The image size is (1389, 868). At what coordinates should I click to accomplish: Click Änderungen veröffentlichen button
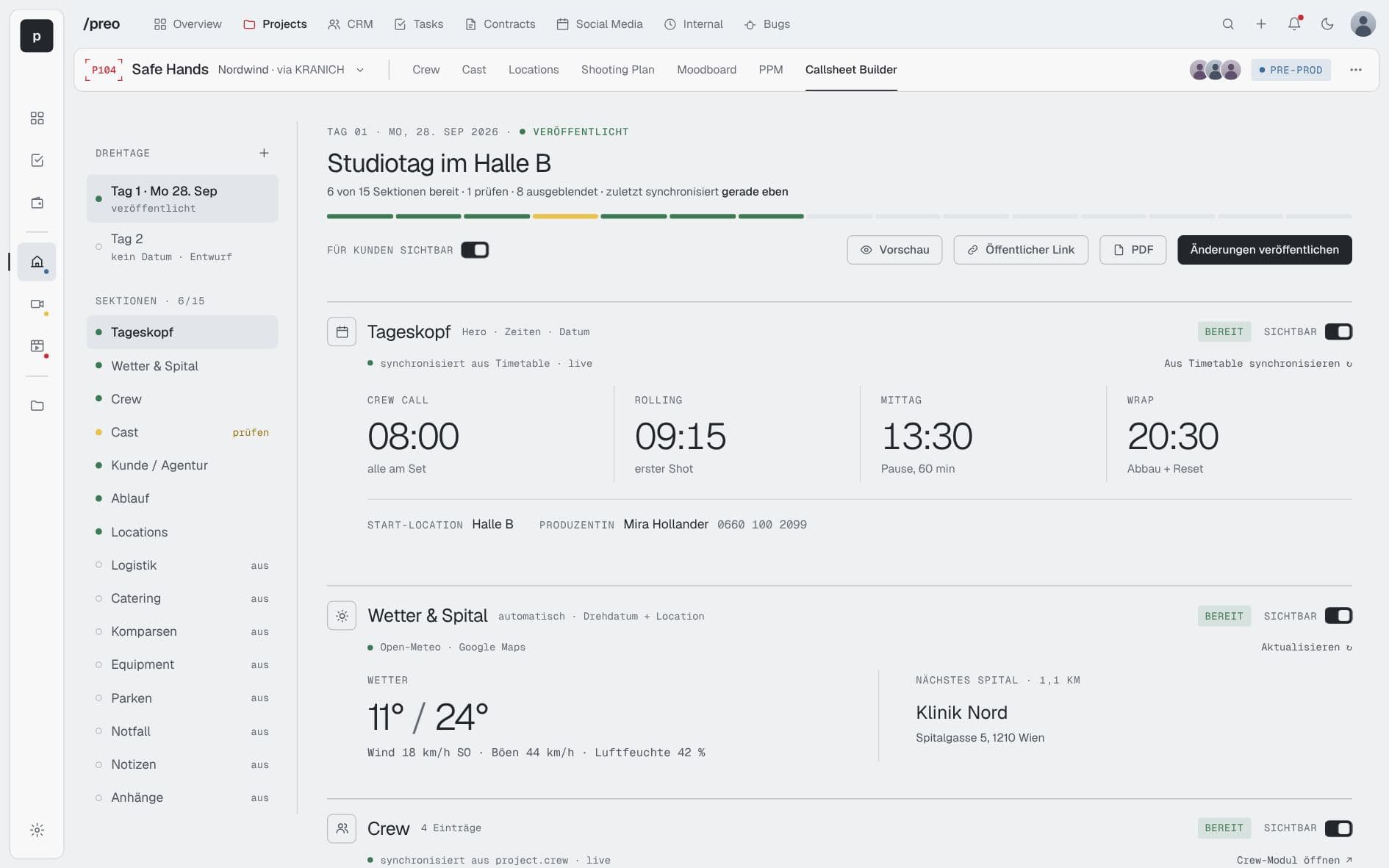(1264, 250)
